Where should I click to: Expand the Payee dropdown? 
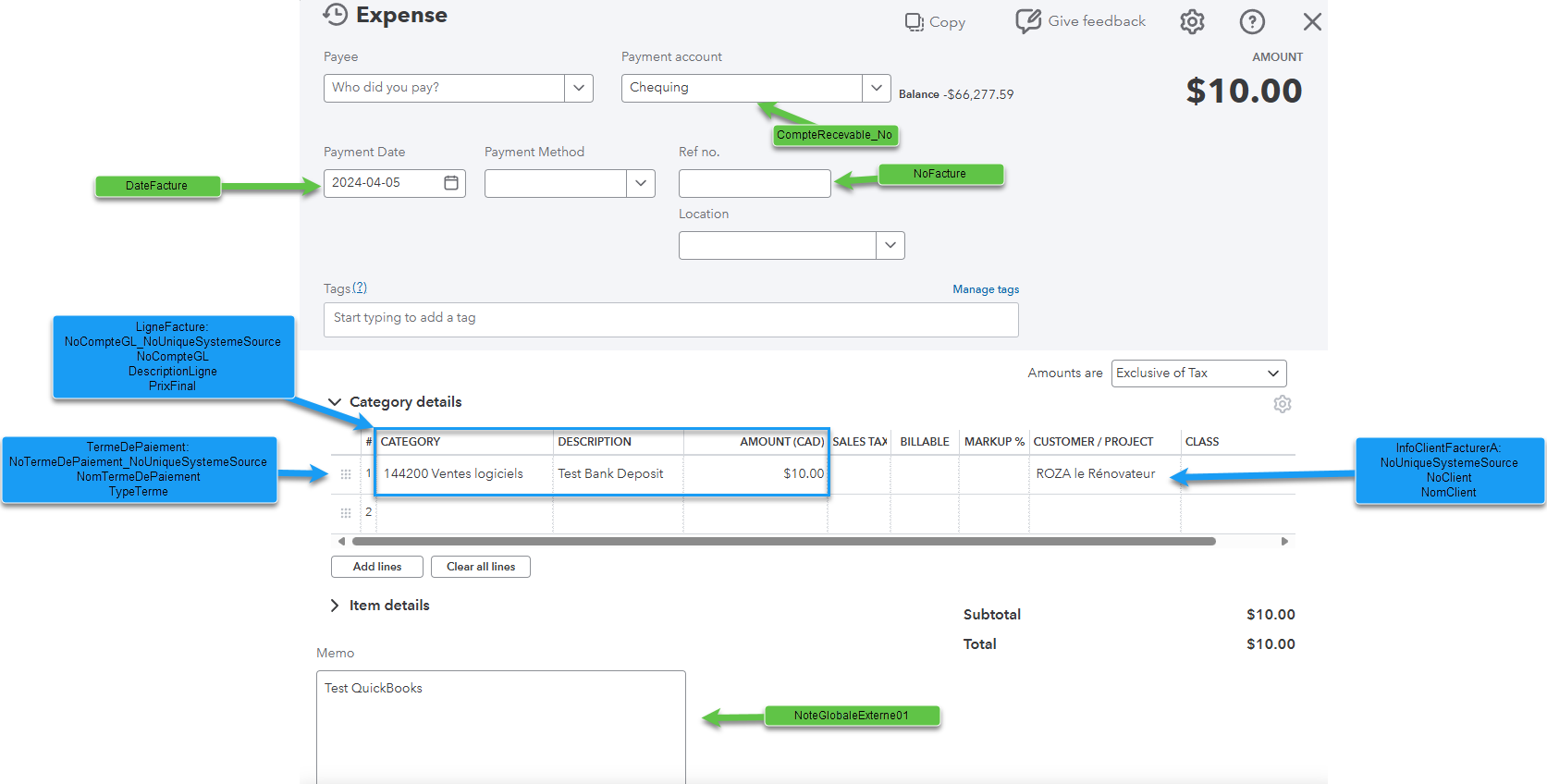click(x=579, y=88)
